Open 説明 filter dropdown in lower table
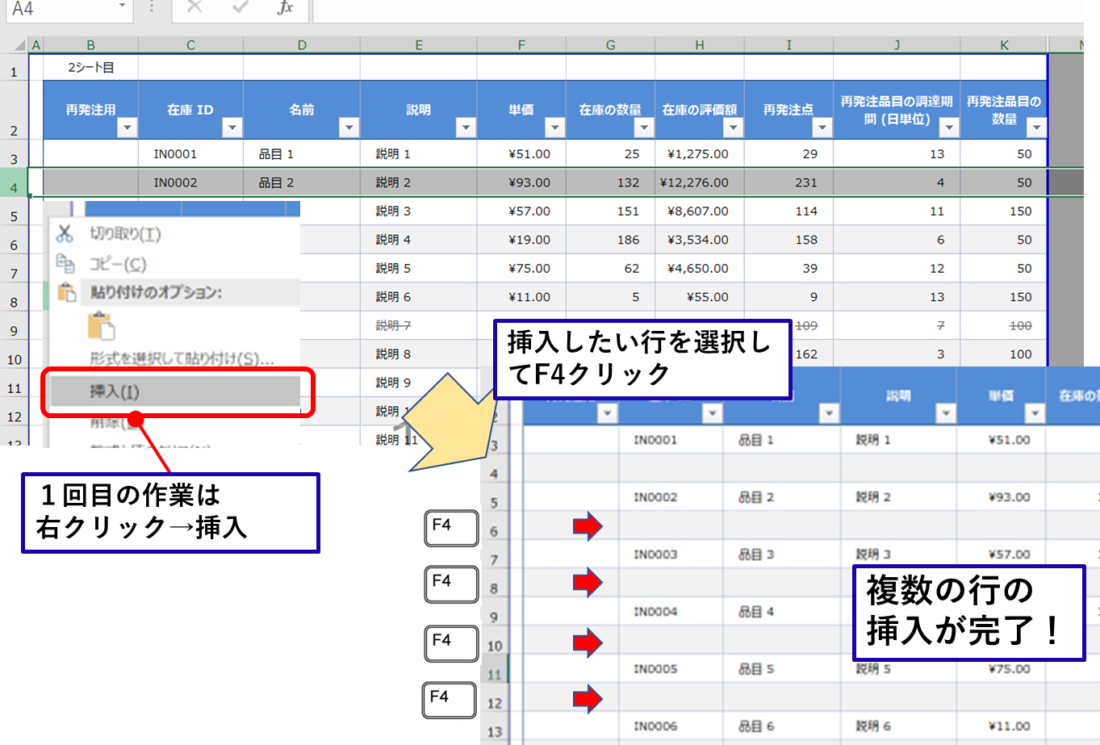This screenshot has width=1100, height=745. pos(945,414)
